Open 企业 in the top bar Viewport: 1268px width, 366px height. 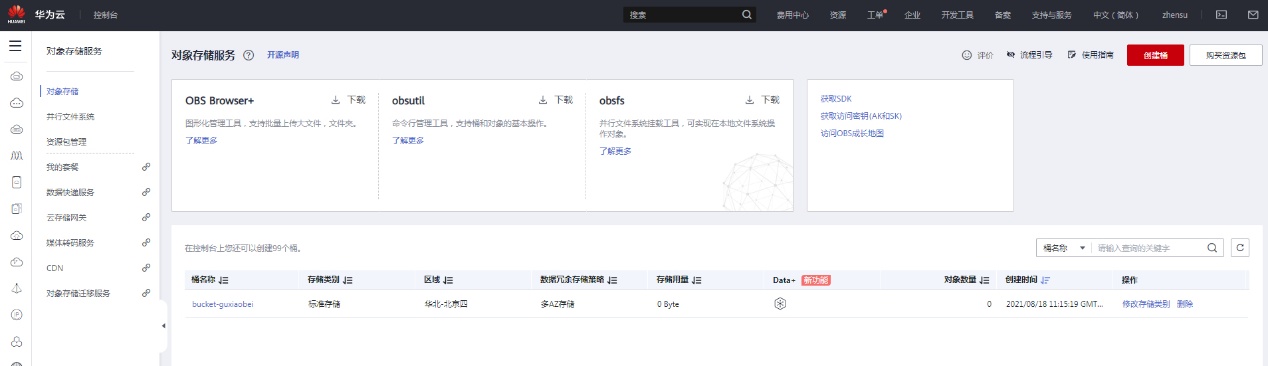[912, 15]
